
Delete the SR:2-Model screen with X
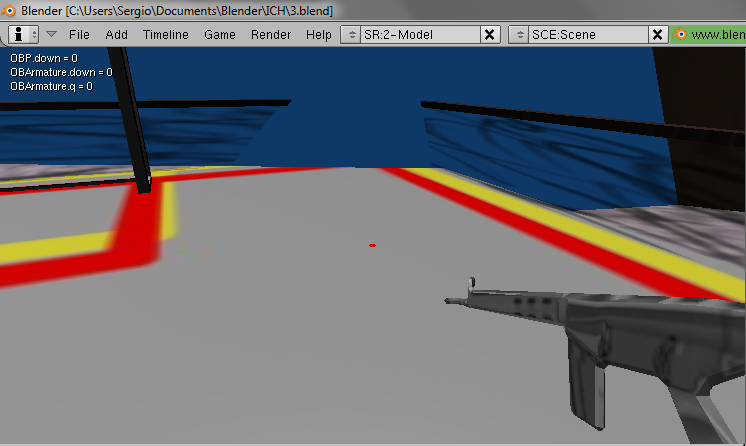coord(490,34)
